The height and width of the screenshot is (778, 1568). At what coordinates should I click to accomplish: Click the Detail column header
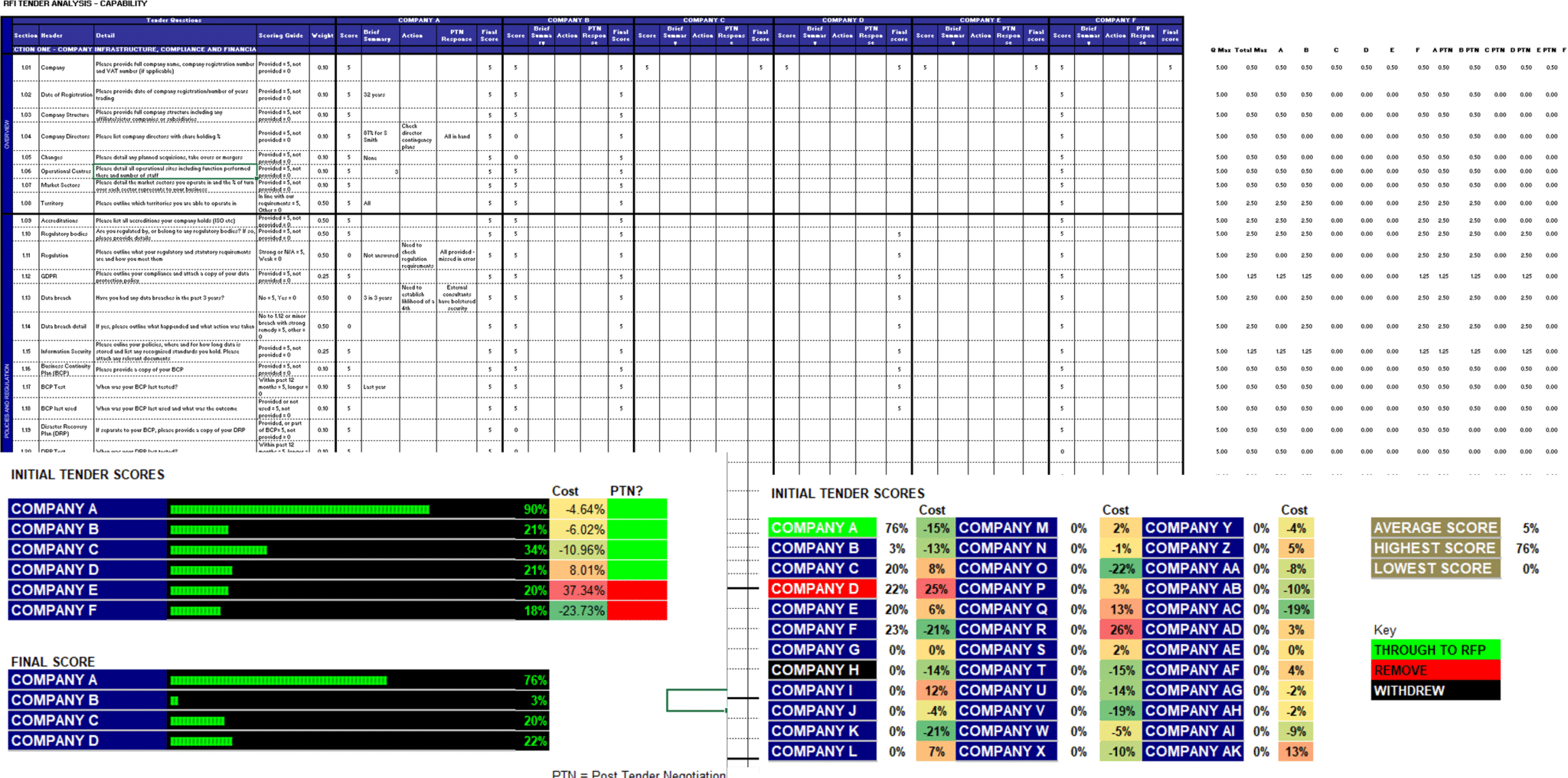point(175,35)
